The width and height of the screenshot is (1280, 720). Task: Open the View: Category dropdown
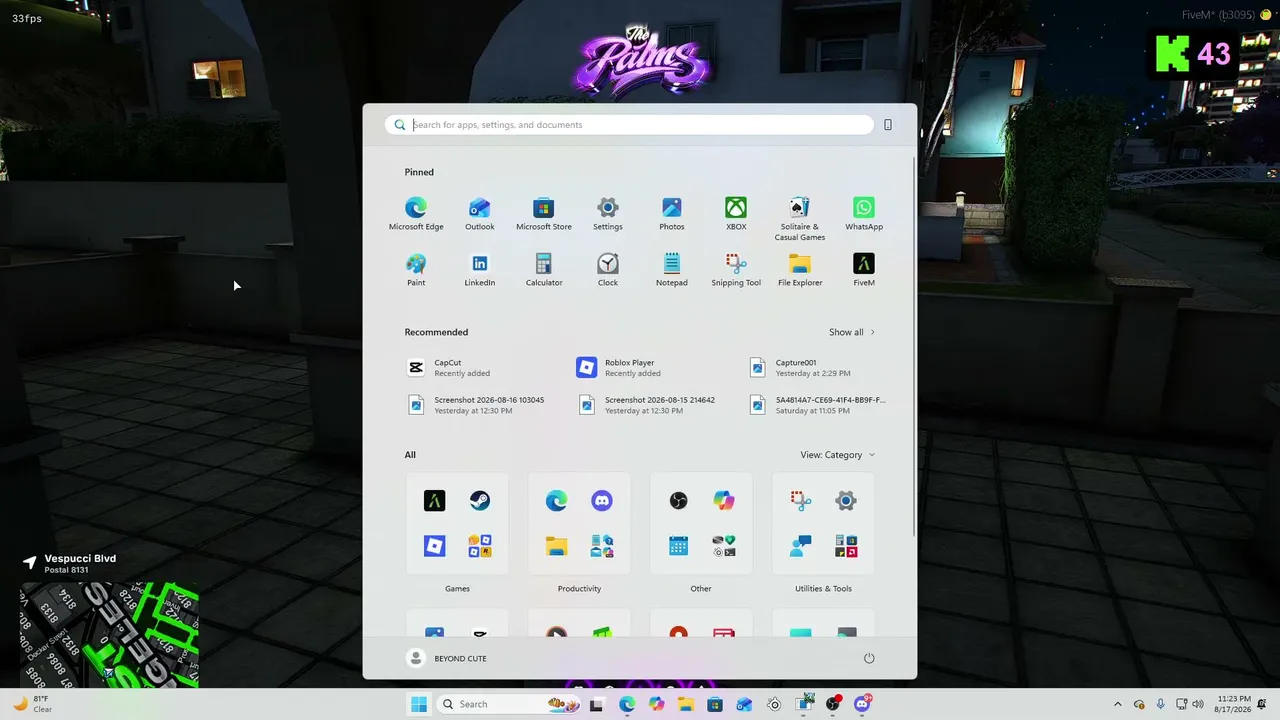click(837, 455)
